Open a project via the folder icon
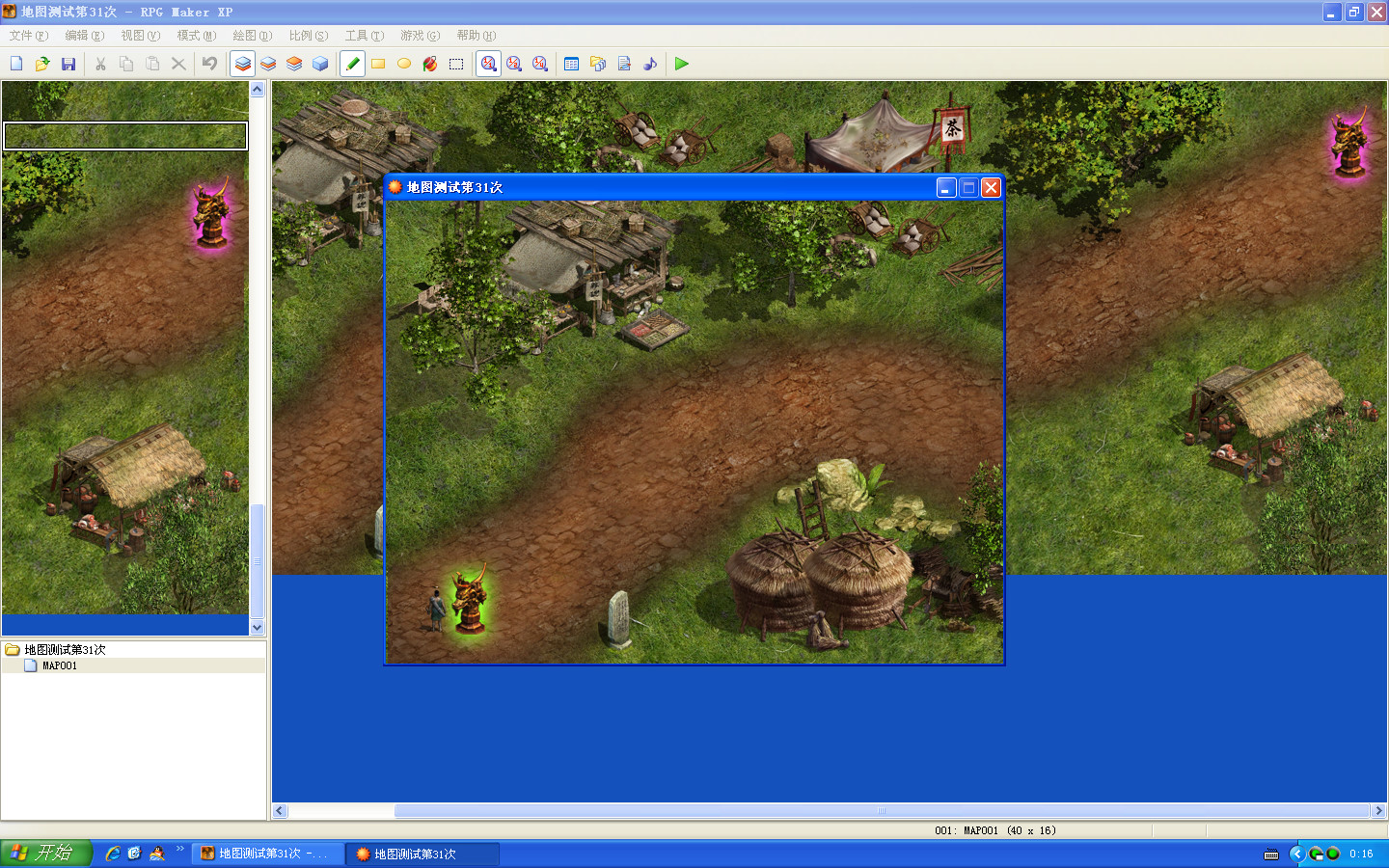Screen dimensions: 1389x868 pyautogui.click(x=42, y=64)
